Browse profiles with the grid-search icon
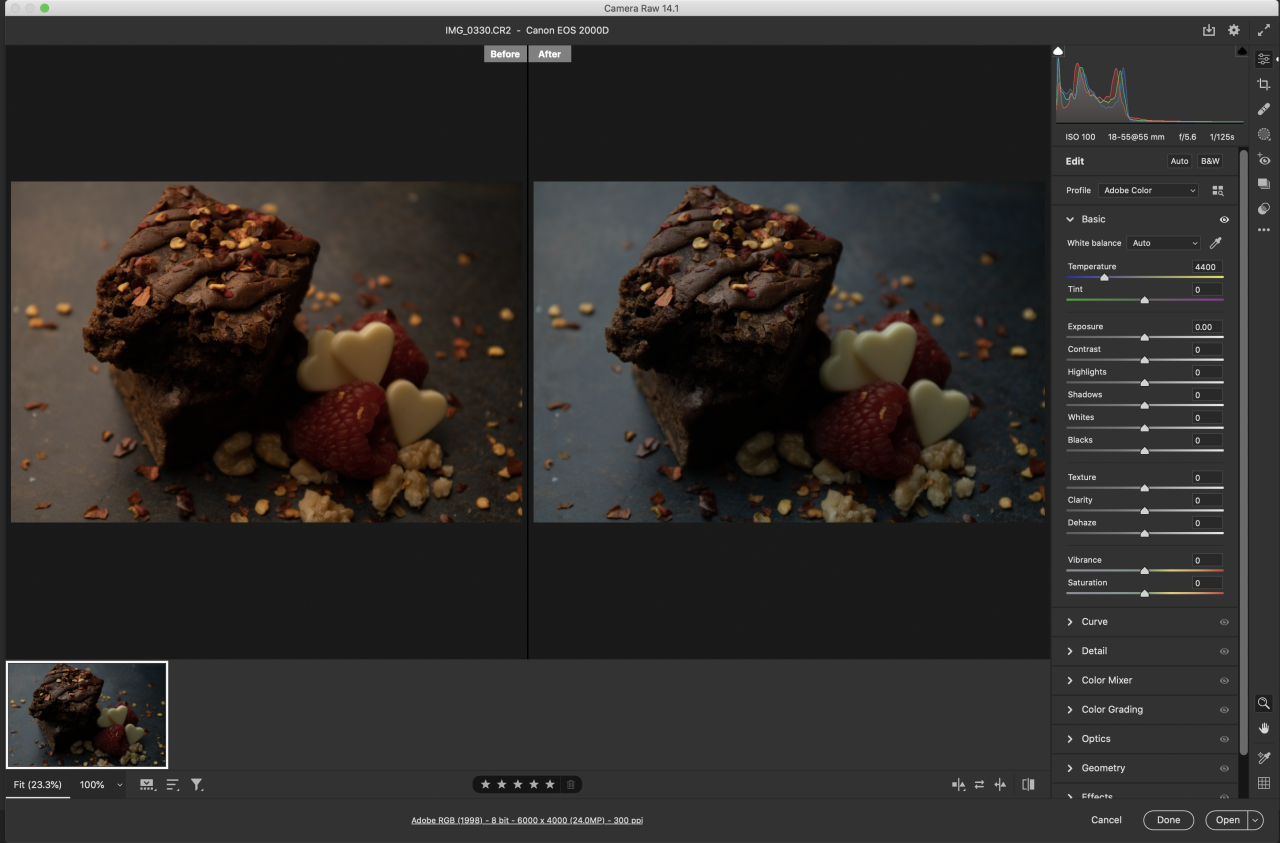The image size is (1280, 843). (1218, 190)
